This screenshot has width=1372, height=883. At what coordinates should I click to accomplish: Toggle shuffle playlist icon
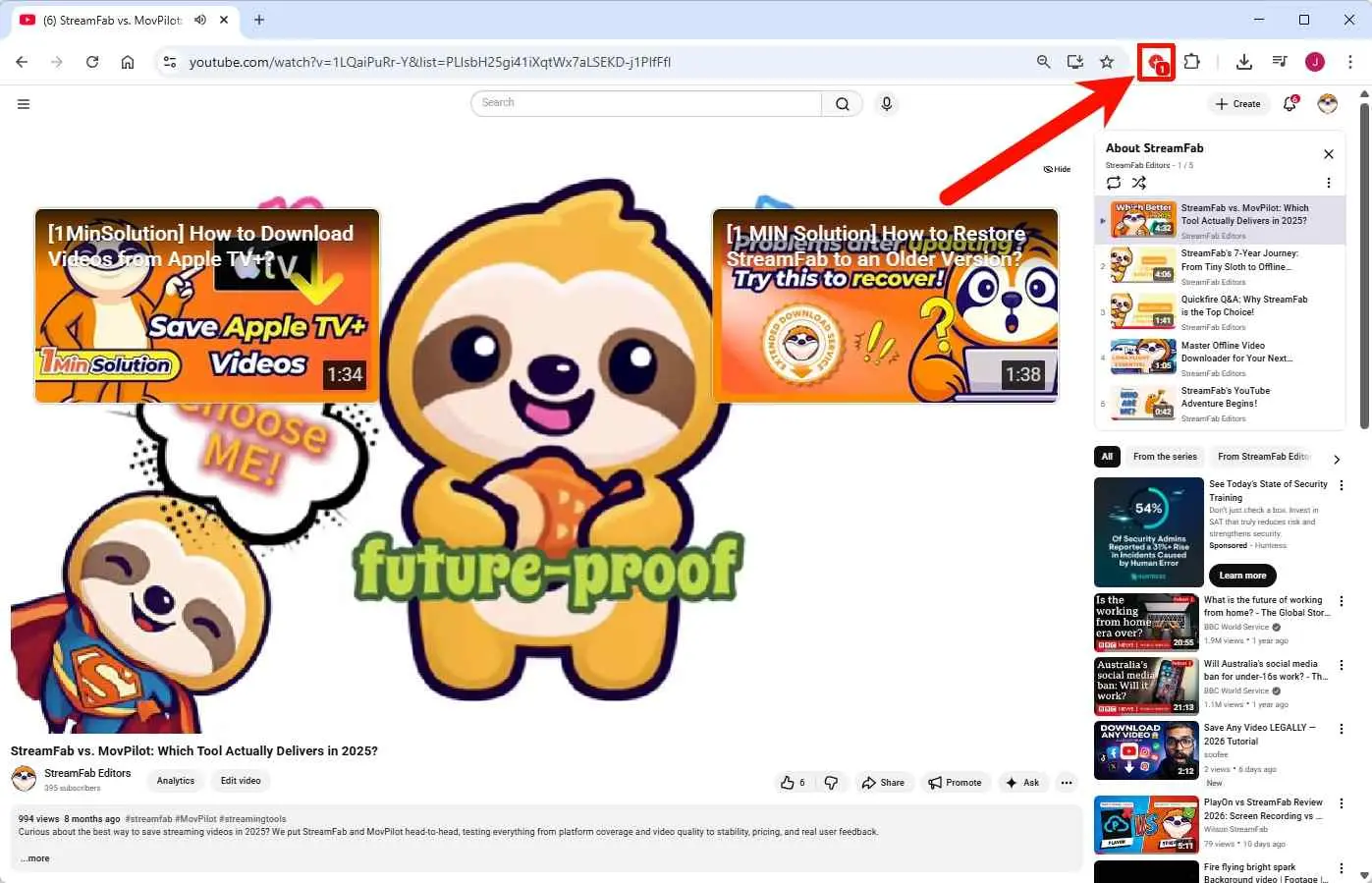1139,183
